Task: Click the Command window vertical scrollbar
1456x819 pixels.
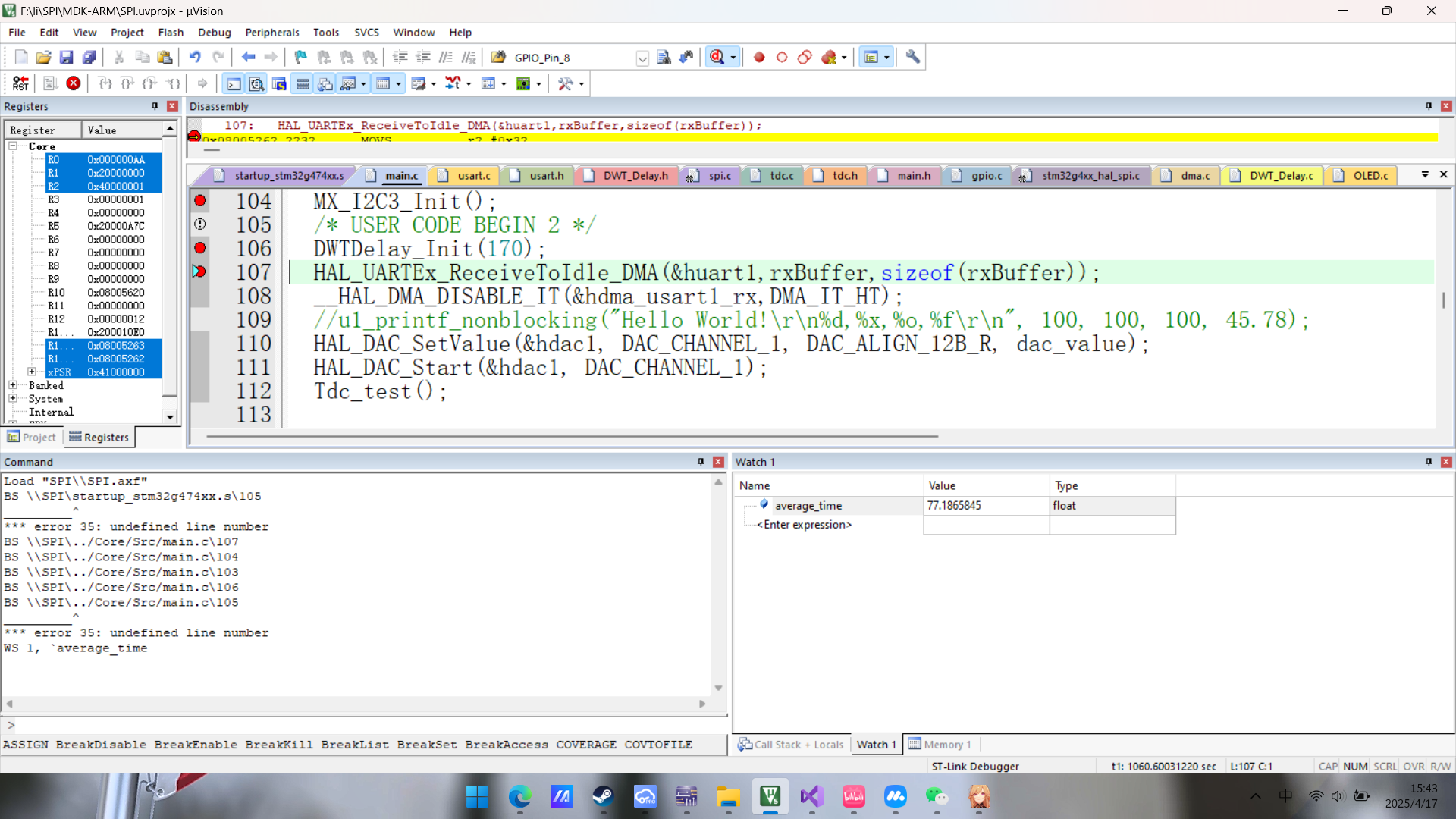Action: point(718,584)
